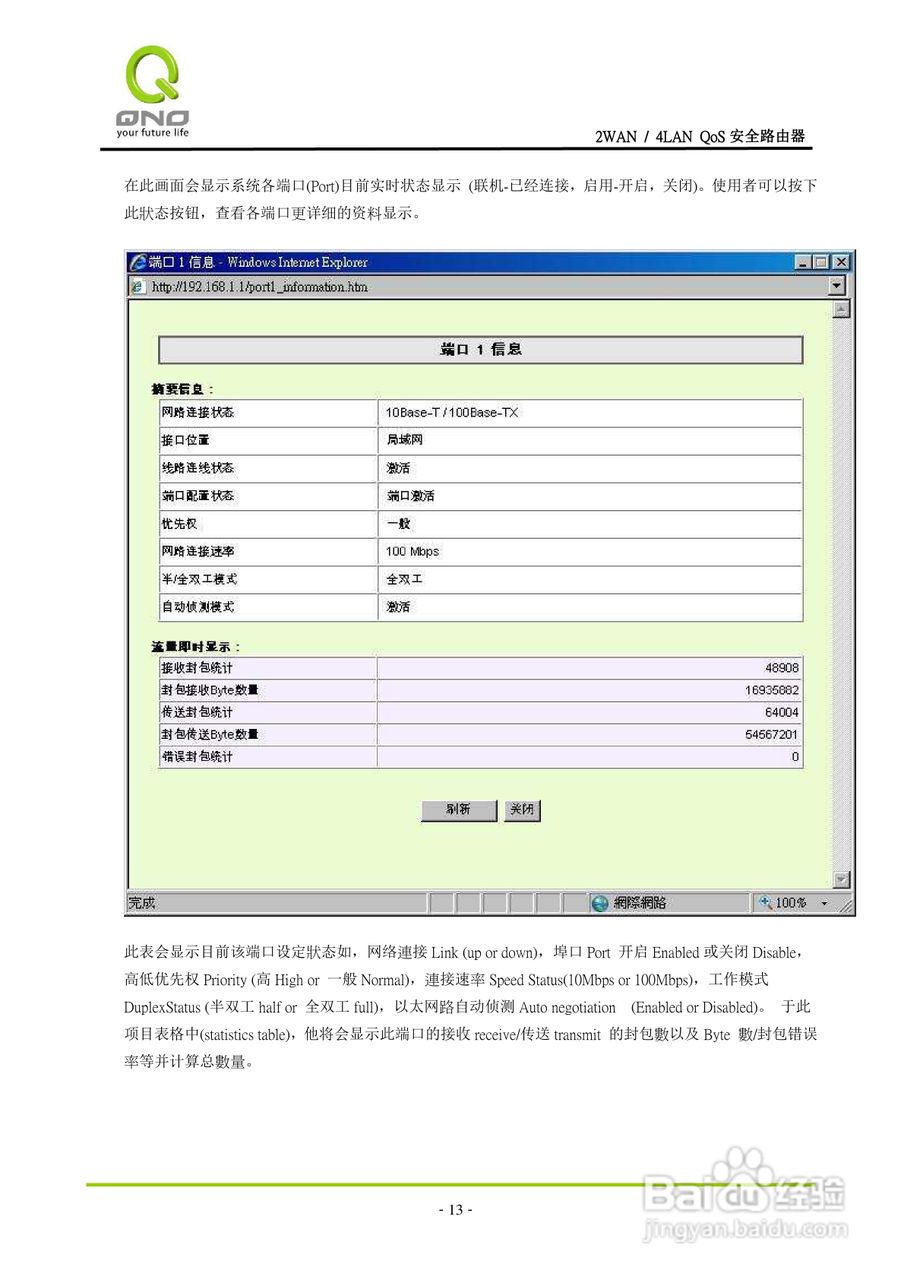Click the 网路连接状态 row label
The image size is (904, 1280).
coord(198,412)
